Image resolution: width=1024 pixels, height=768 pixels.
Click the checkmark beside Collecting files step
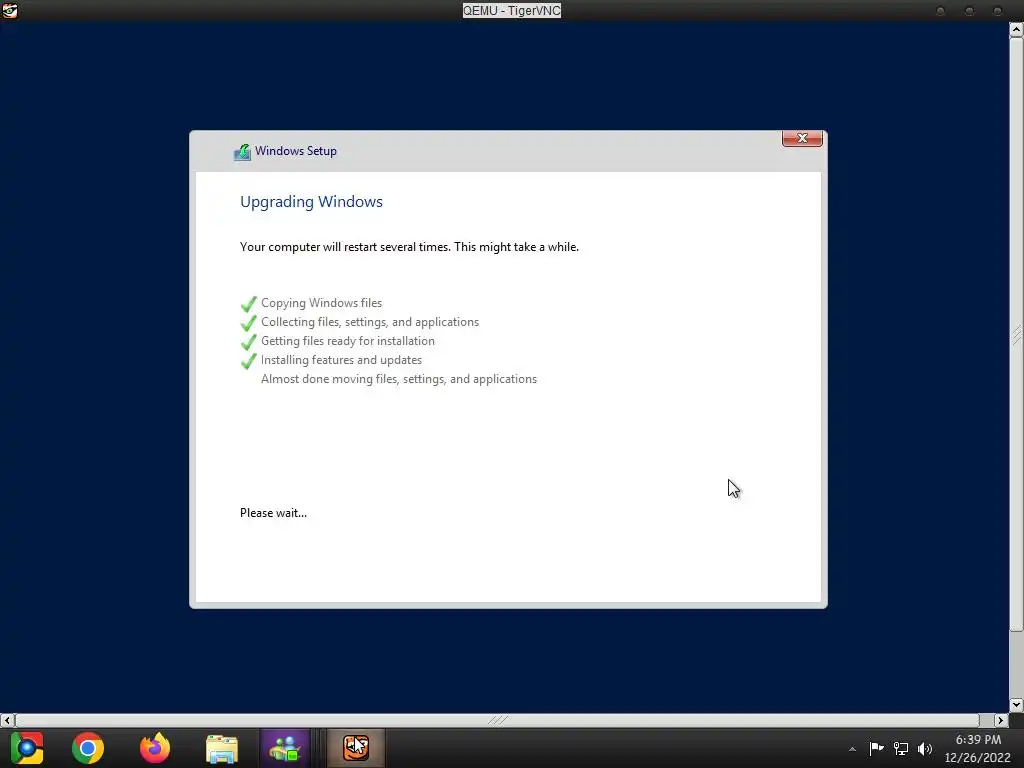(x=249, y=323)
